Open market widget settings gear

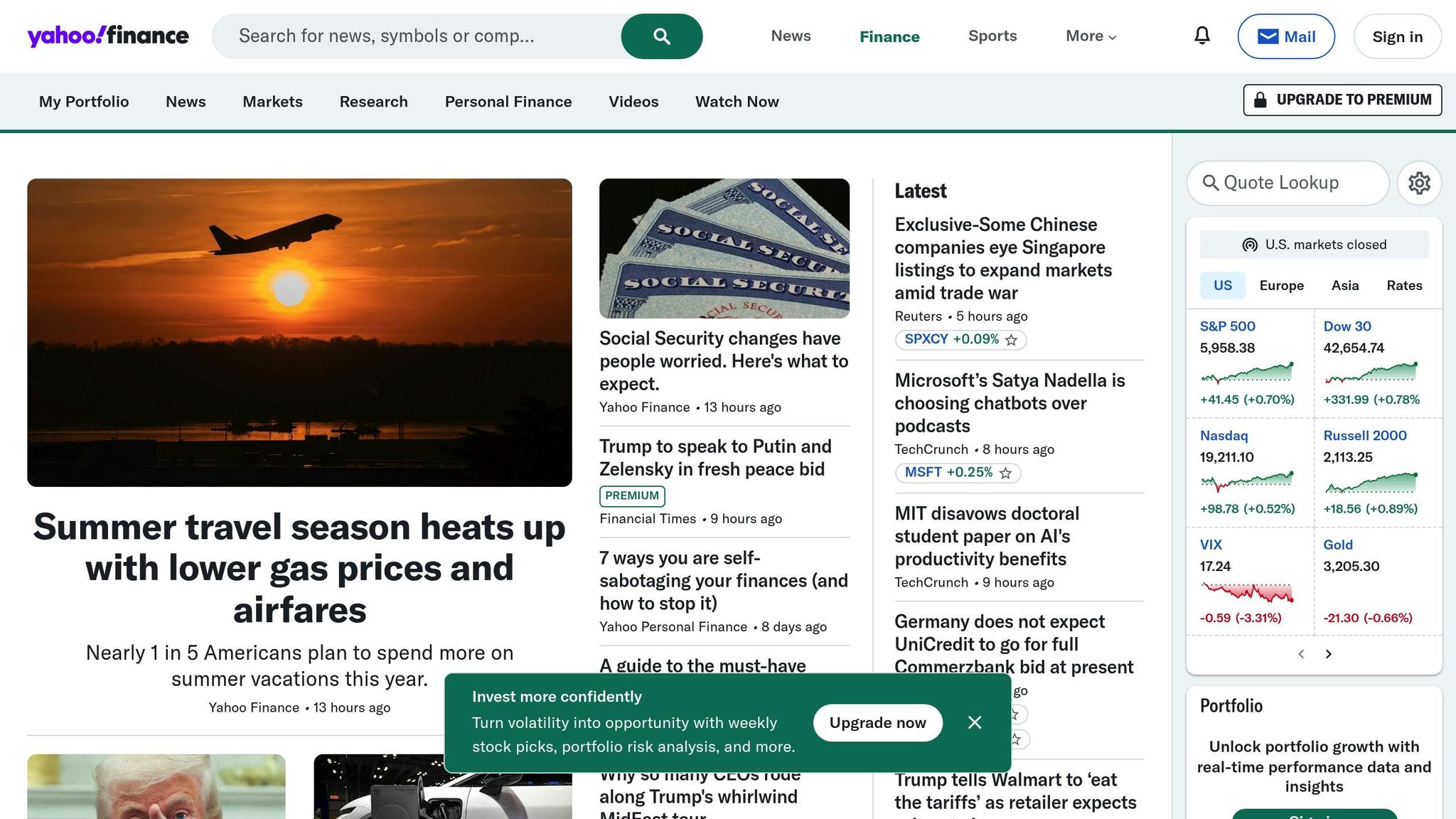(1419, 183)
